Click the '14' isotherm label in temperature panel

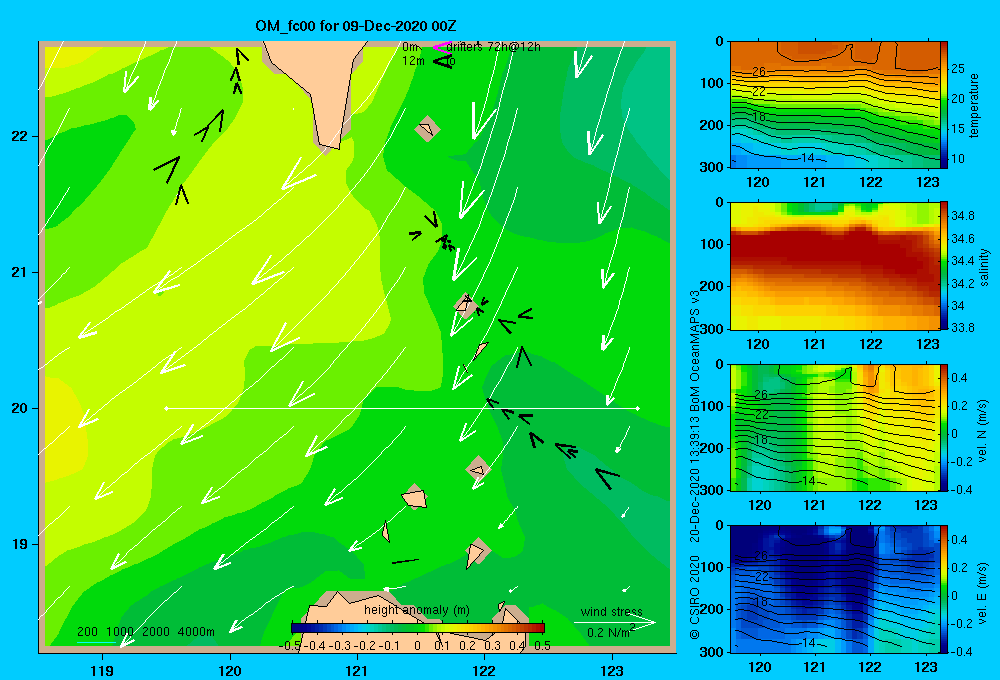click(x=807, y=158)
